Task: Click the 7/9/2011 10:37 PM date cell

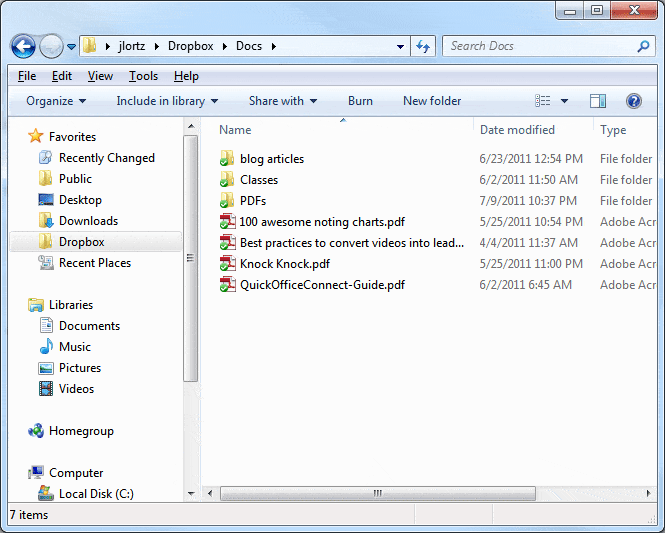Action: (528, 201)
